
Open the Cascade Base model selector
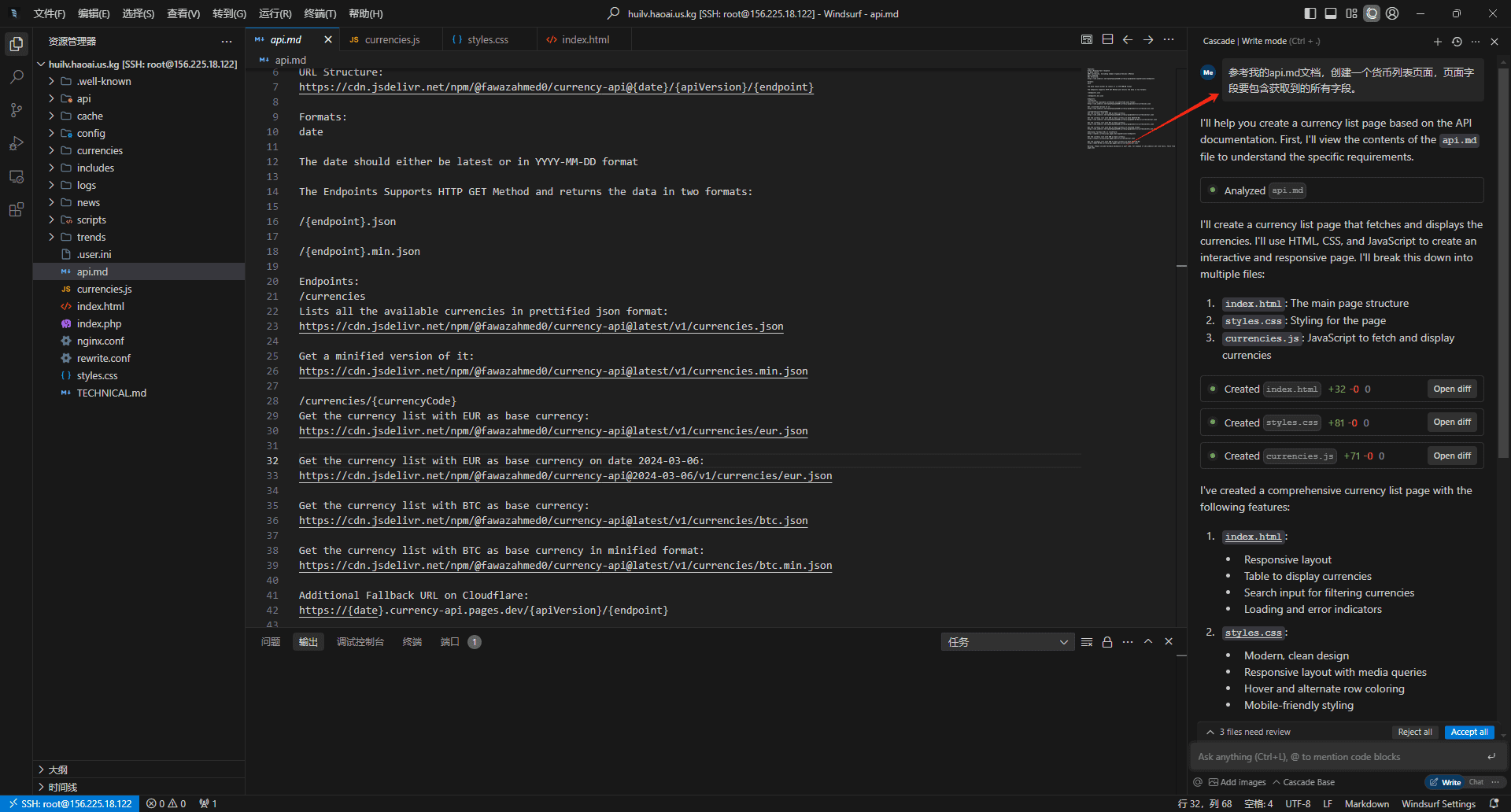[1303, 782]
